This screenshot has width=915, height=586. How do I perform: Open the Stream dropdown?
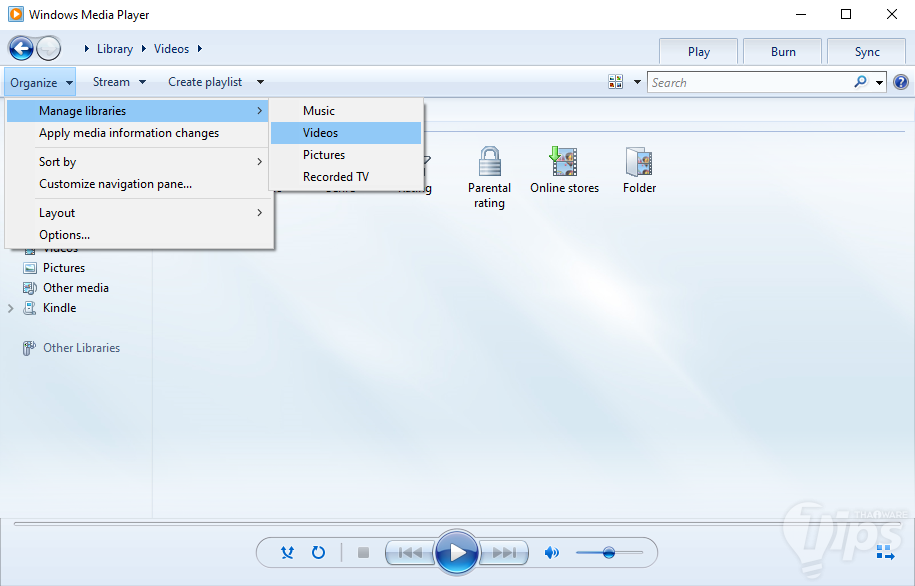119,82
